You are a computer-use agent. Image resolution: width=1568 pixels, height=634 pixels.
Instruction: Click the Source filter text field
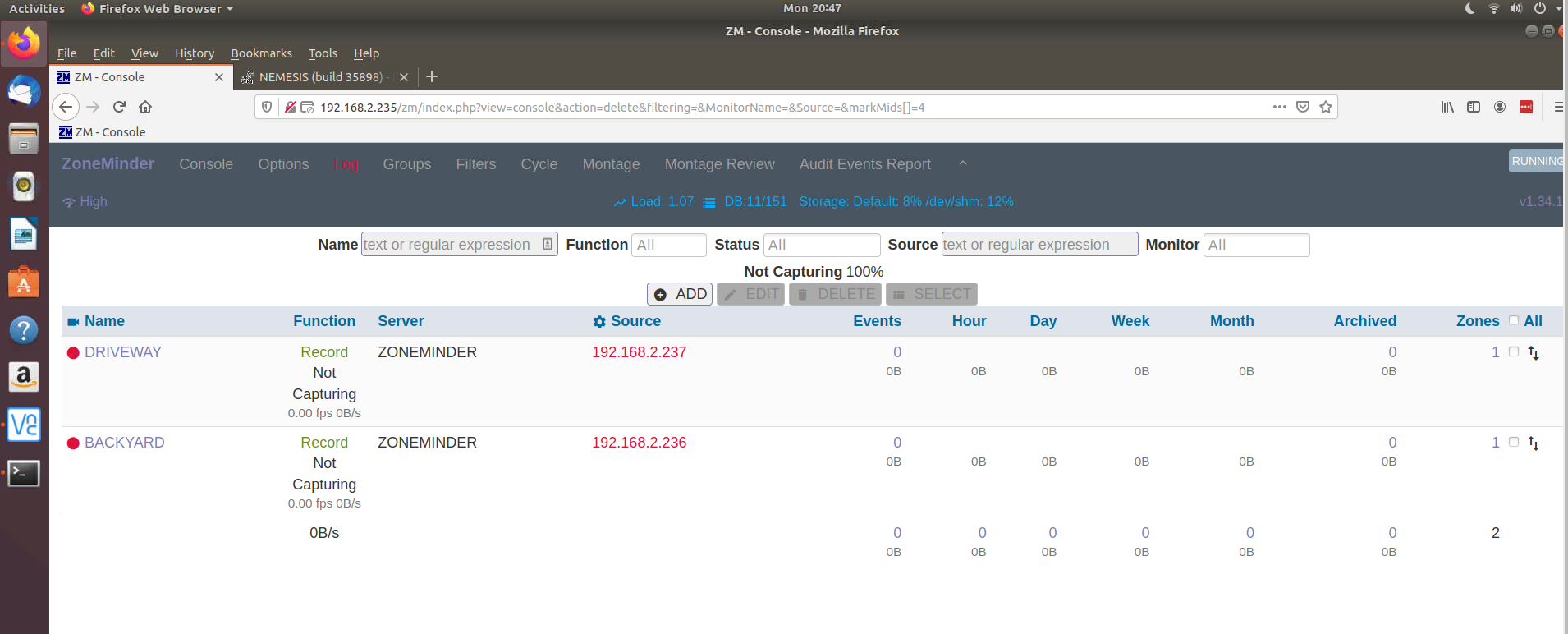click(1039, 245)
